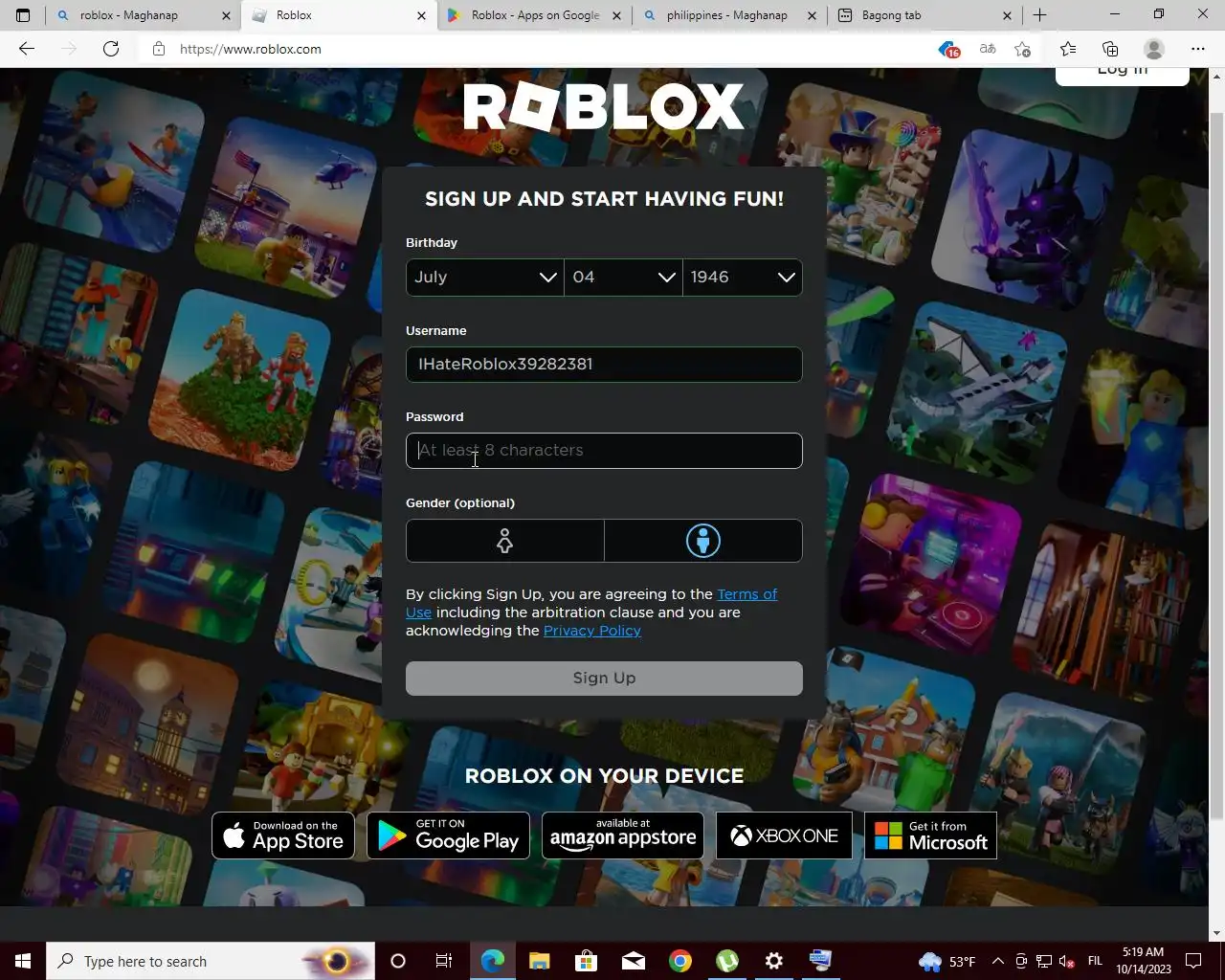This screenshot has width=1225, height=980.
Task: Refresh the current page
Action: [x=111, y=49]
